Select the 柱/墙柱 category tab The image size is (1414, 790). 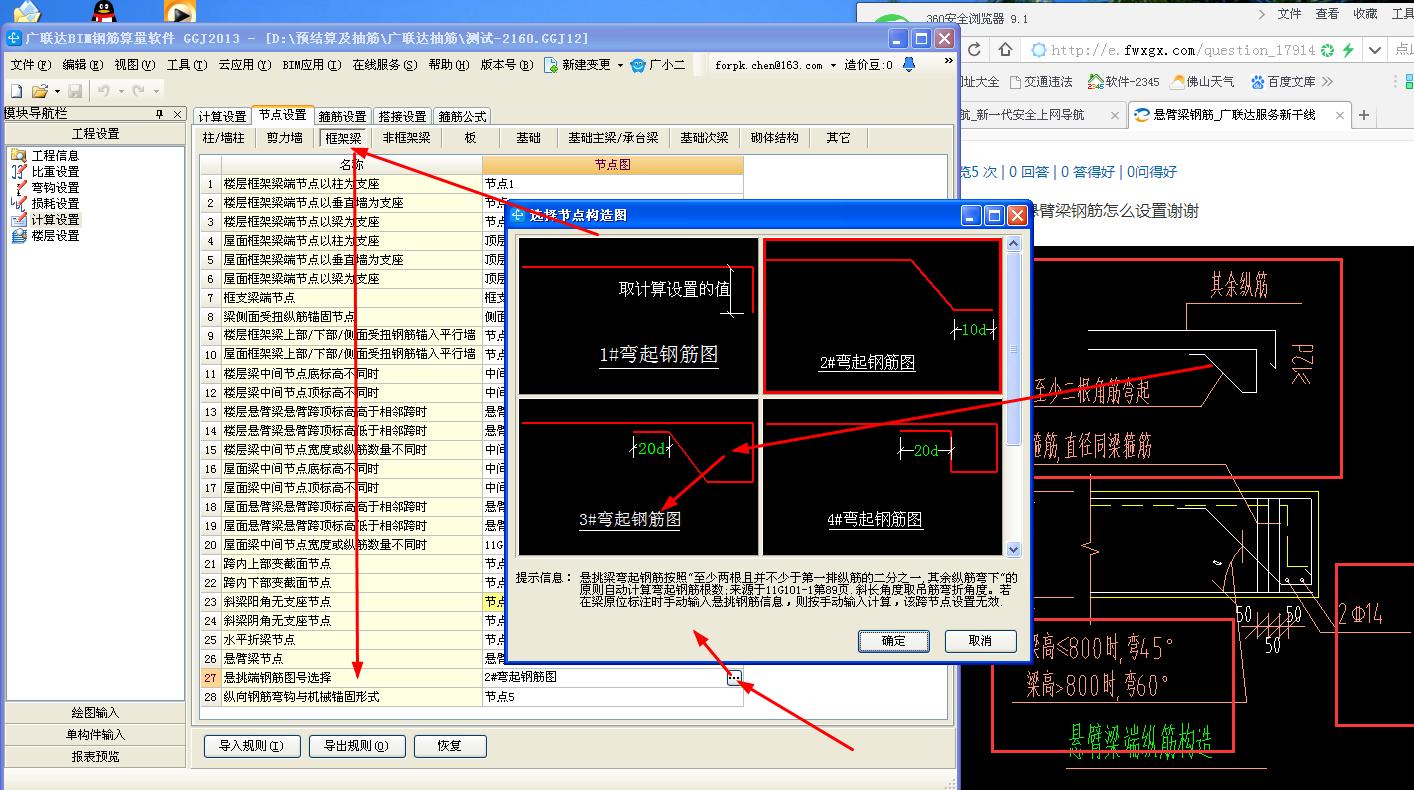click(223, 138)
